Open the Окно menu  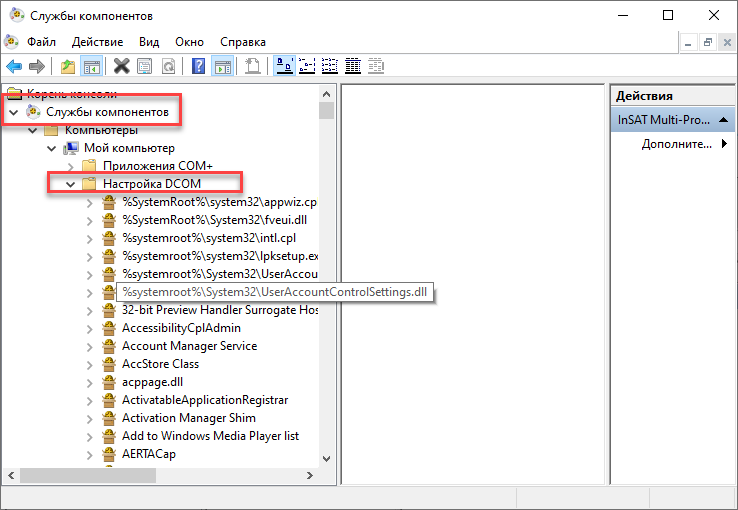click(189, 42)
